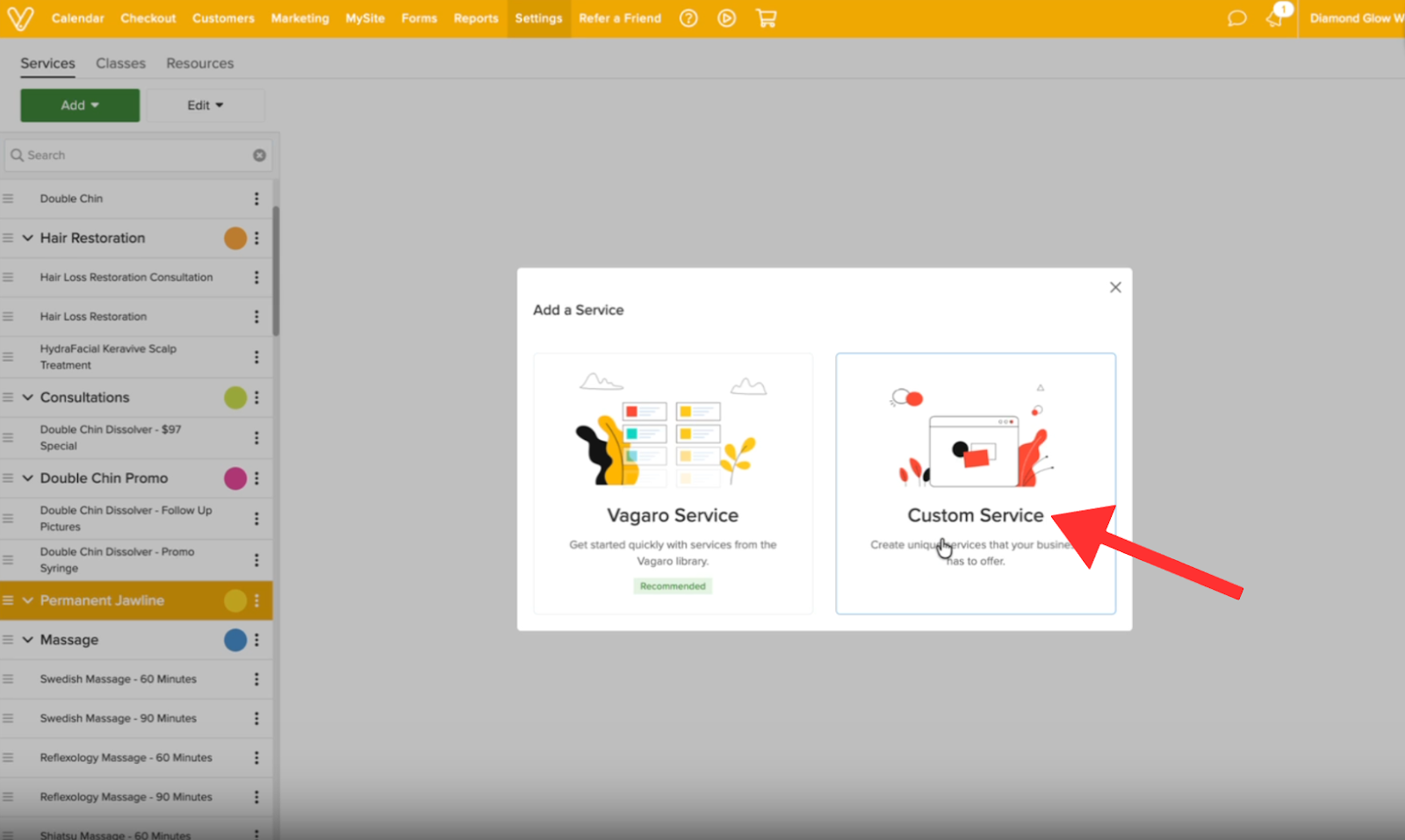Image resolution: width=1405 pixels, height=840 pixels.
Task: Open the Checkout menu
Action: pyautogui.click(x=148, y=18)
